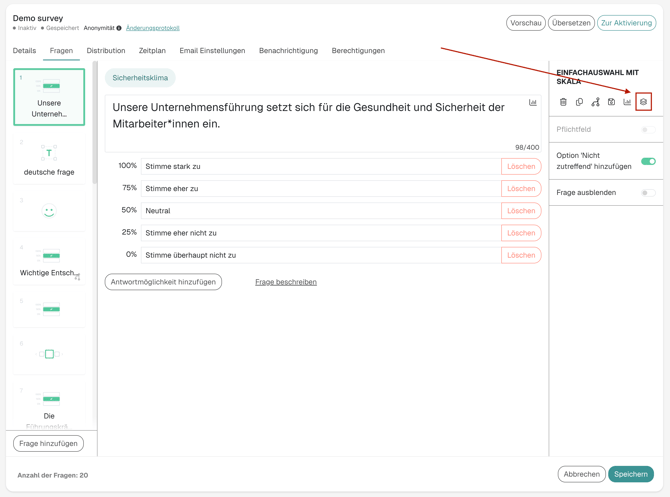670x497 pixels.
Task: Go to the Berechtigungen tab
Action: [x=358, y=51]
